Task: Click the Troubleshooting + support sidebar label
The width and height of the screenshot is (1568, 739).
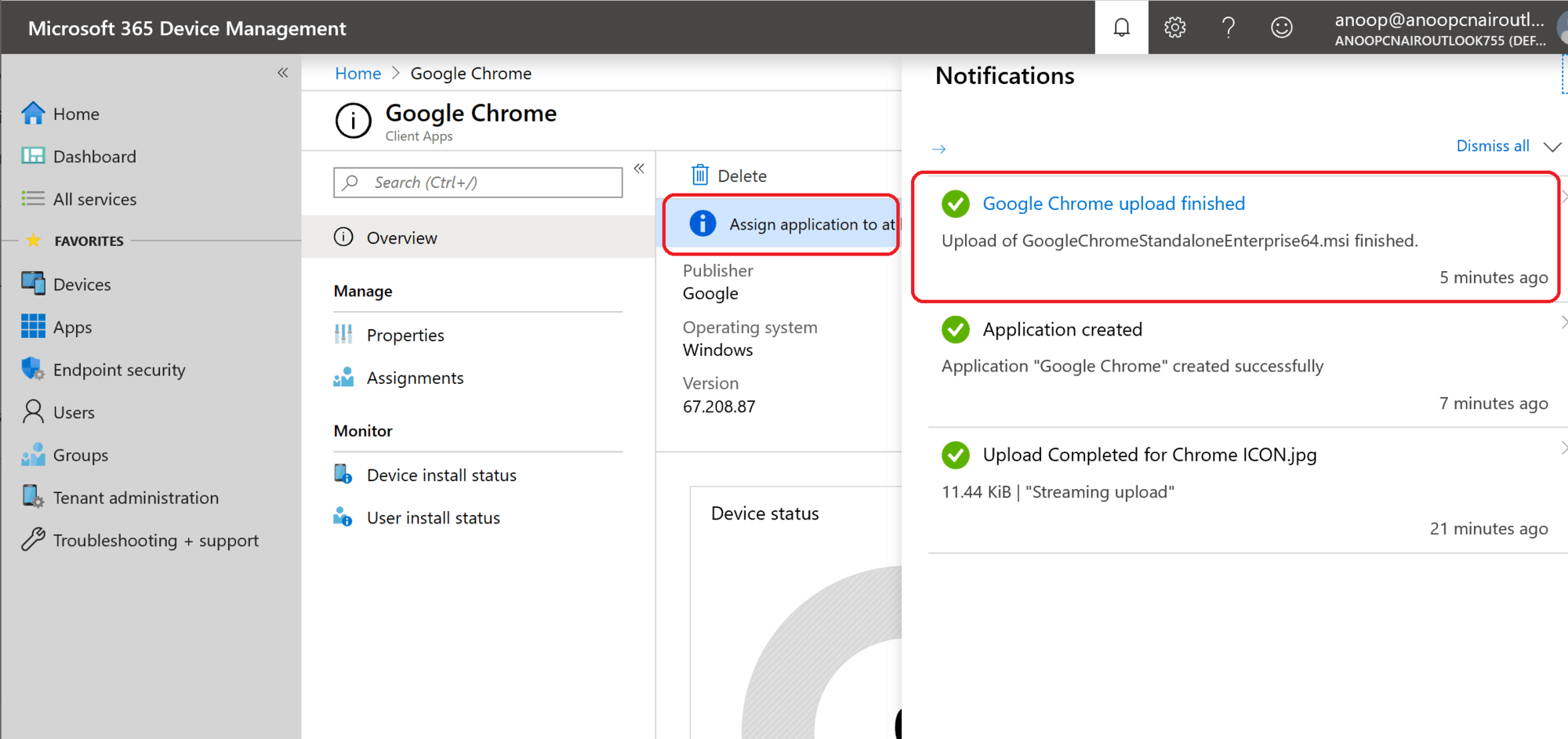Action: [156, 540]
